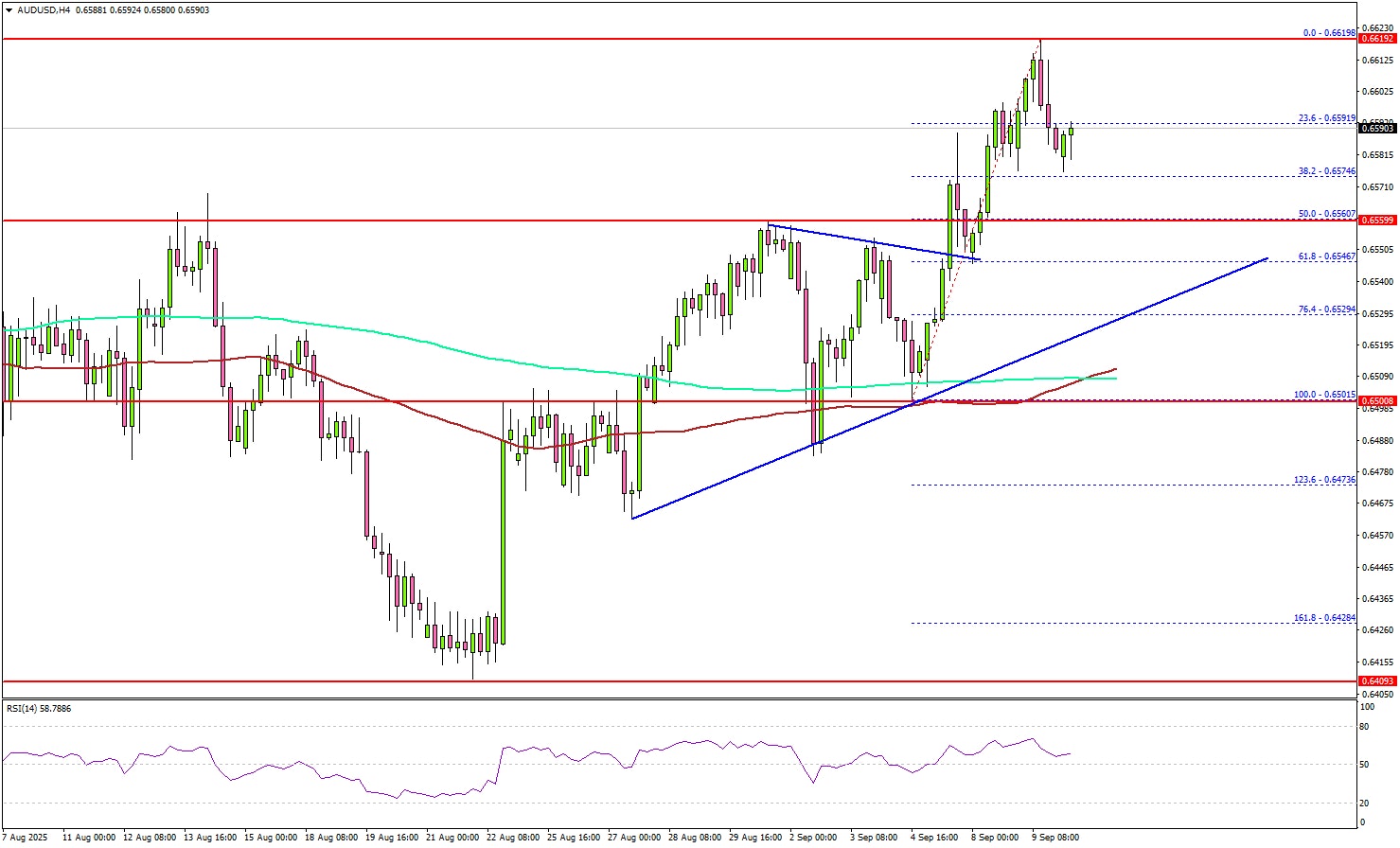Click the RSI scale value 80
Image resolution: width=1400 pixels, height=848 pixels.
coord(1364,727)
